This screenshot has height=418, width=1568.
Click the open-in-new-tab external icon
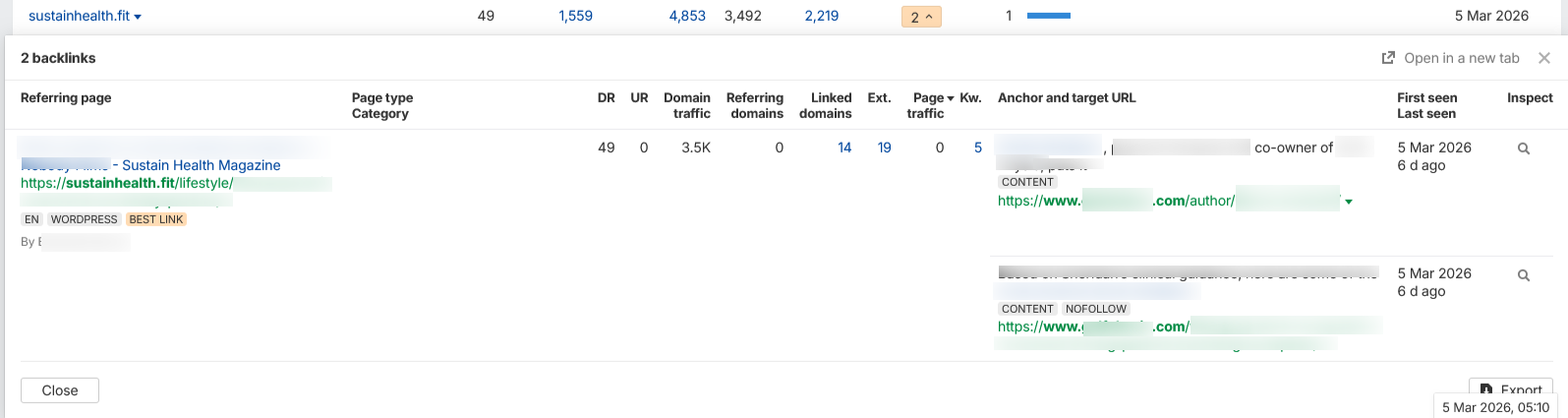point(1388,58)
